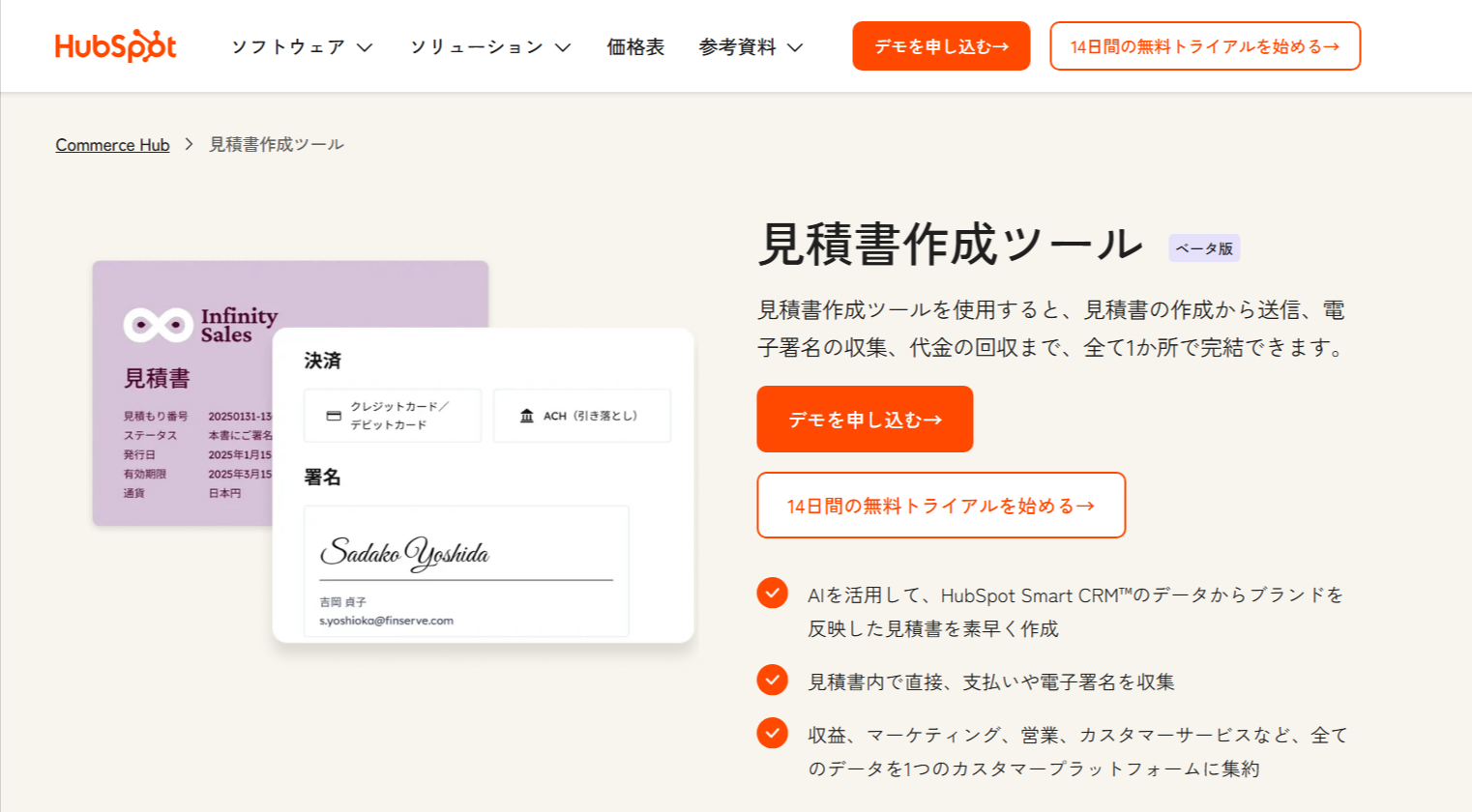Start the 14-day free trial from the hero
This screenshot has height=812, width=1472.
pyautogui.click(x=939, y=505)
